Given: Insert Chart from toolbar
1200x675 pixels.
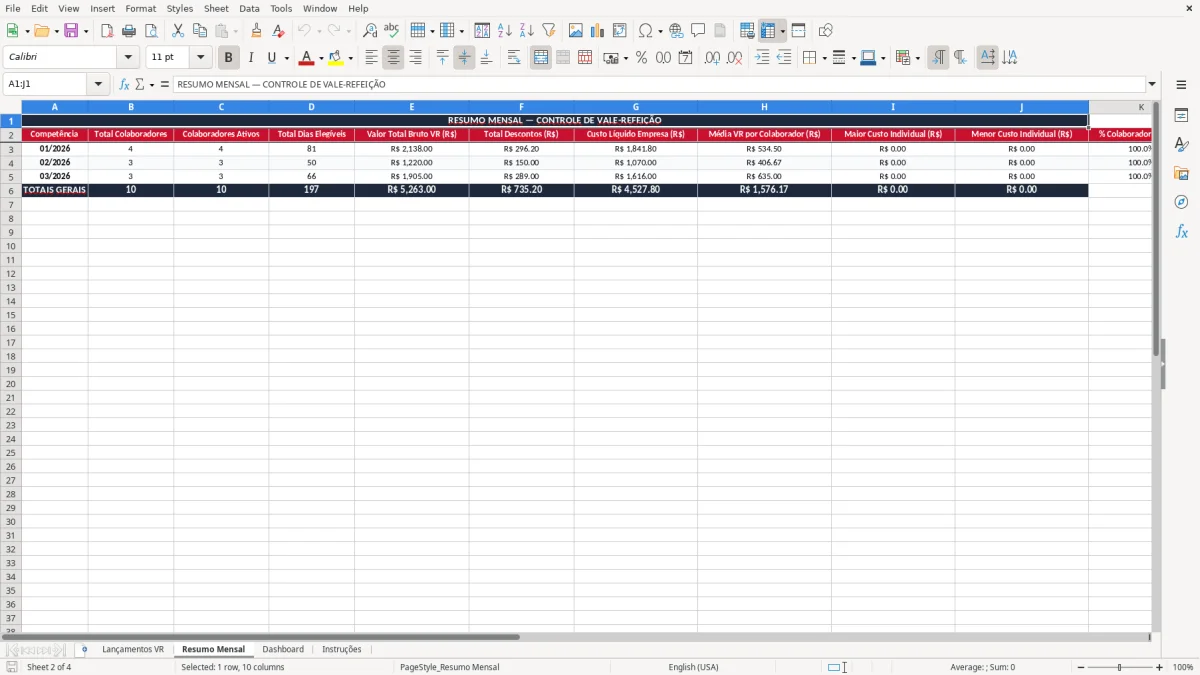Looking at the screenshot, I should tap(598, 31).
